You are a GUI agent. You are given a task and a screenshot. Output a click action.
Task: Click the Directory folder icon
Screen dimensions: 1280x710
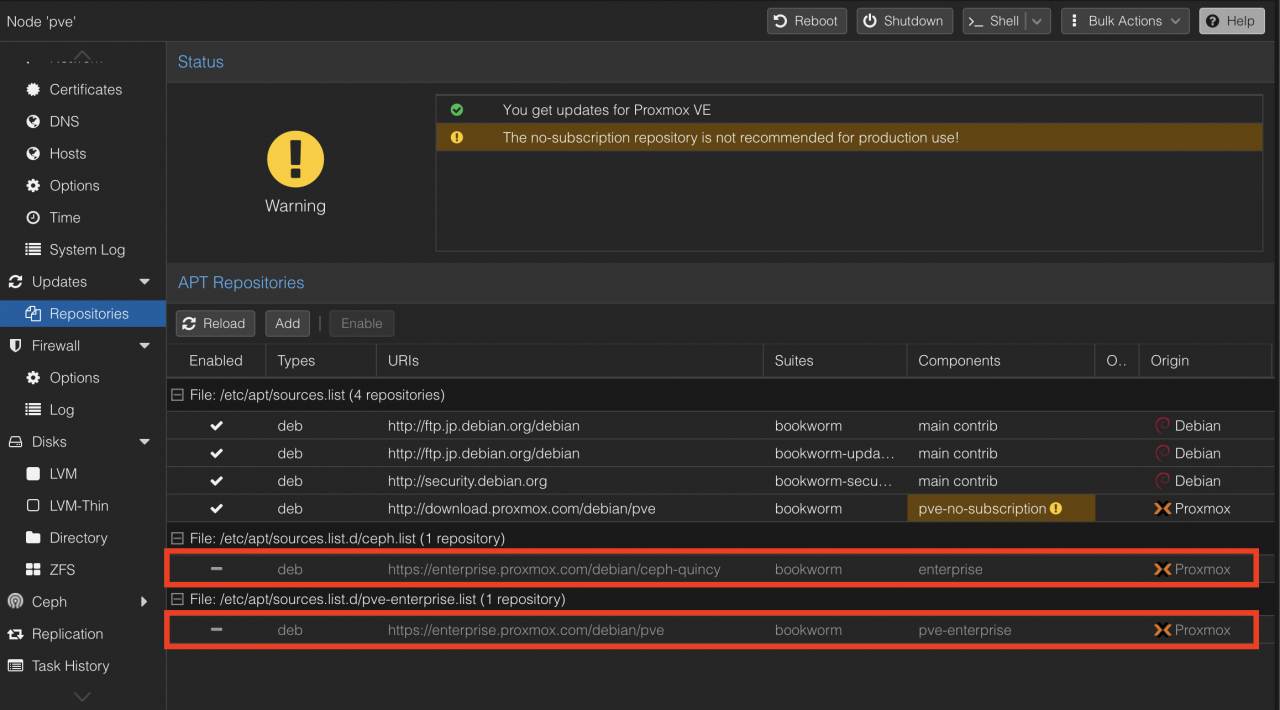pos(33,537)
